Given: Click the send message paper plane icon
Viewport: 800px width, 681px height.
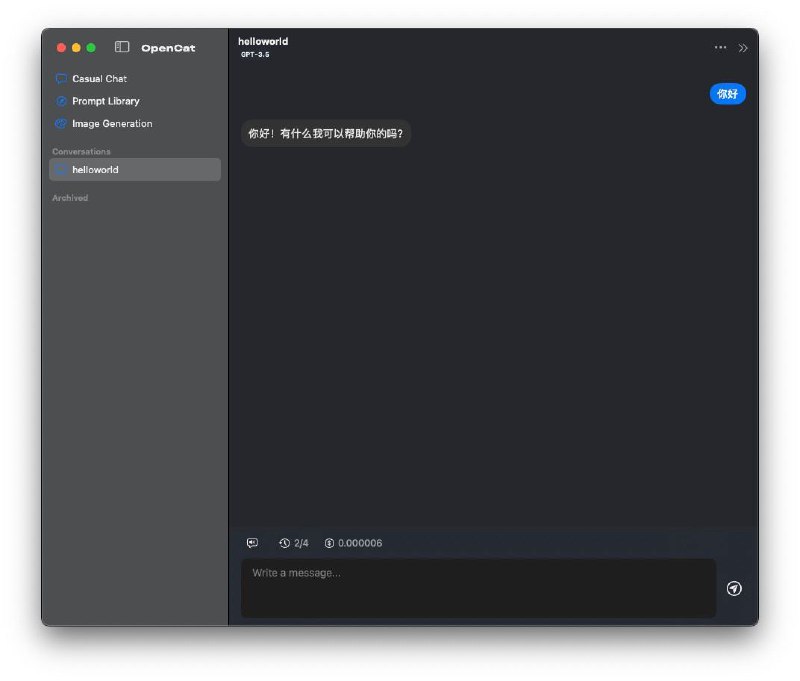Looking at the screenshot, I should click(x=736, y=589).
